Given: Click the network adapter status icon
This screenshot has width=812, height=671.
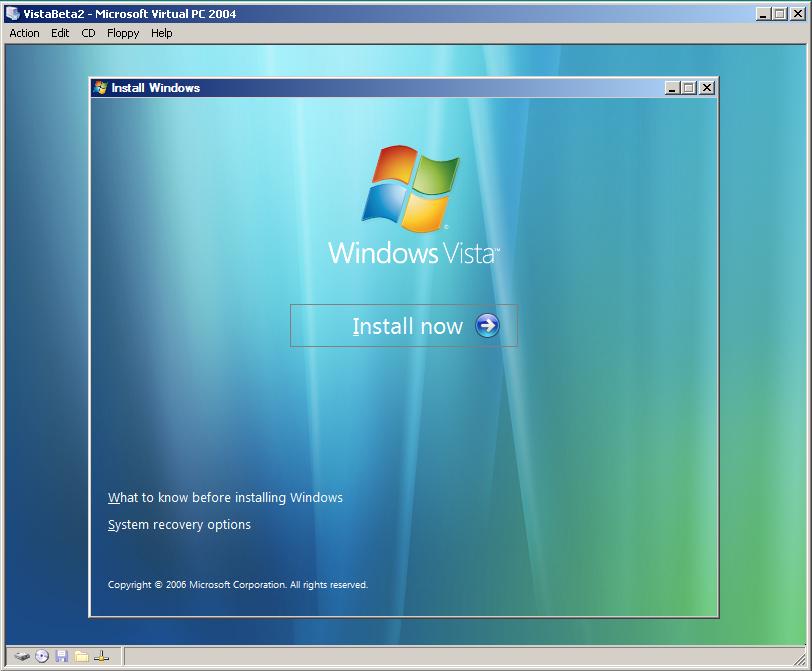Looking at the screenshot, I should (102, 657).
